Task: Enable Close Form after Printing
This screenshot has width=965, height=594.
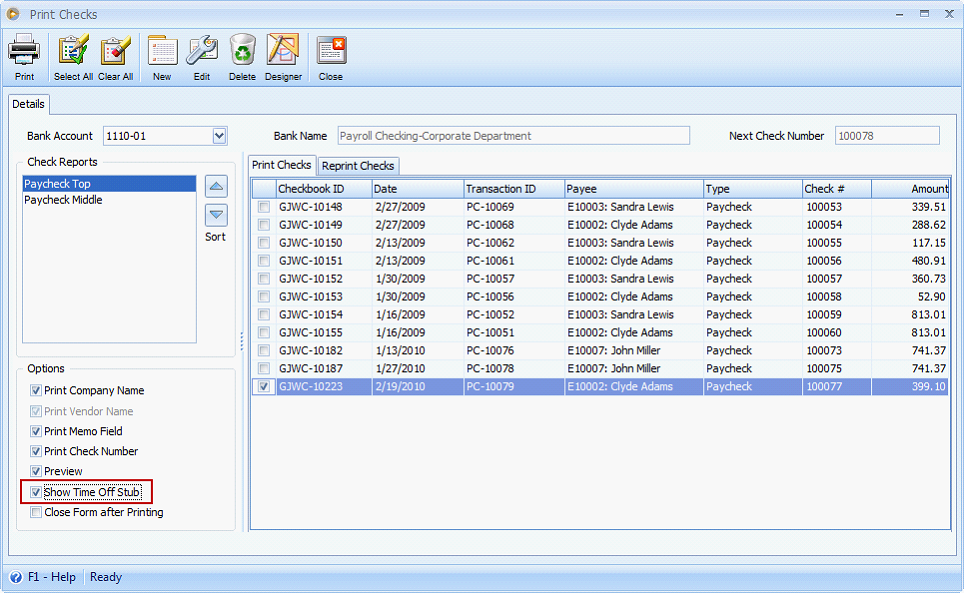Action: pyautogui.click(x=36, y=512)
